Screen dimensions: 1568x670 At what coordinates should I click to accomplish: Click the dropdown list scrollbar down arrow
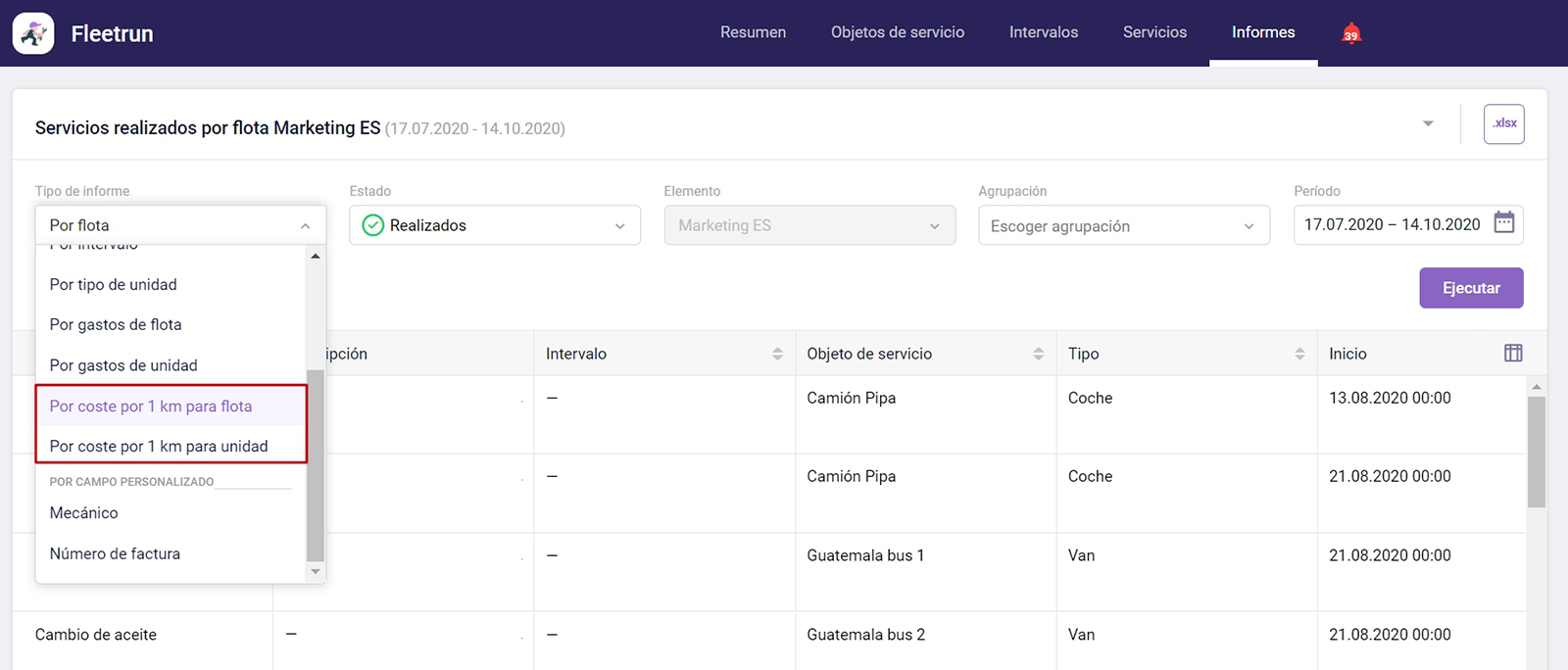pos(315,571)
